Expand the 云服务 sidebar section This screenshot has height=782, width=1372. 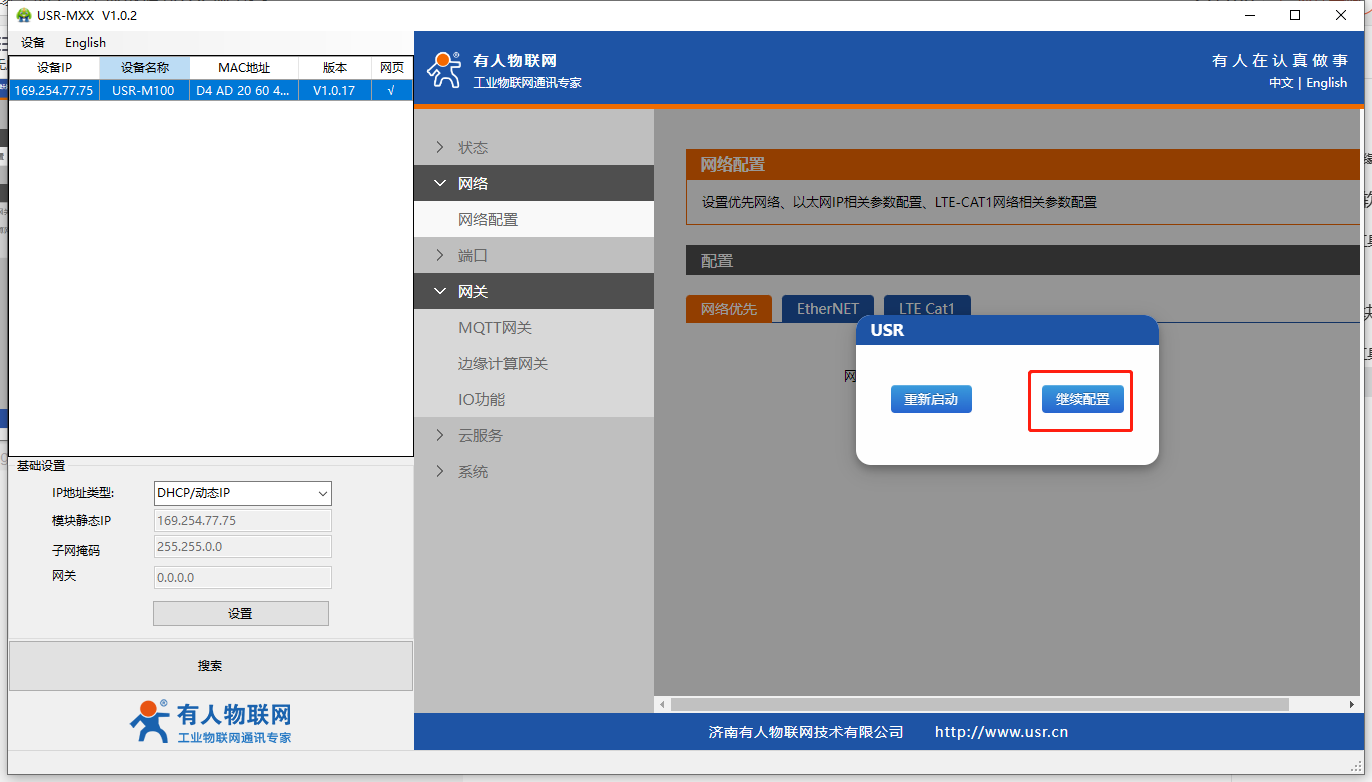coord(534,435)
